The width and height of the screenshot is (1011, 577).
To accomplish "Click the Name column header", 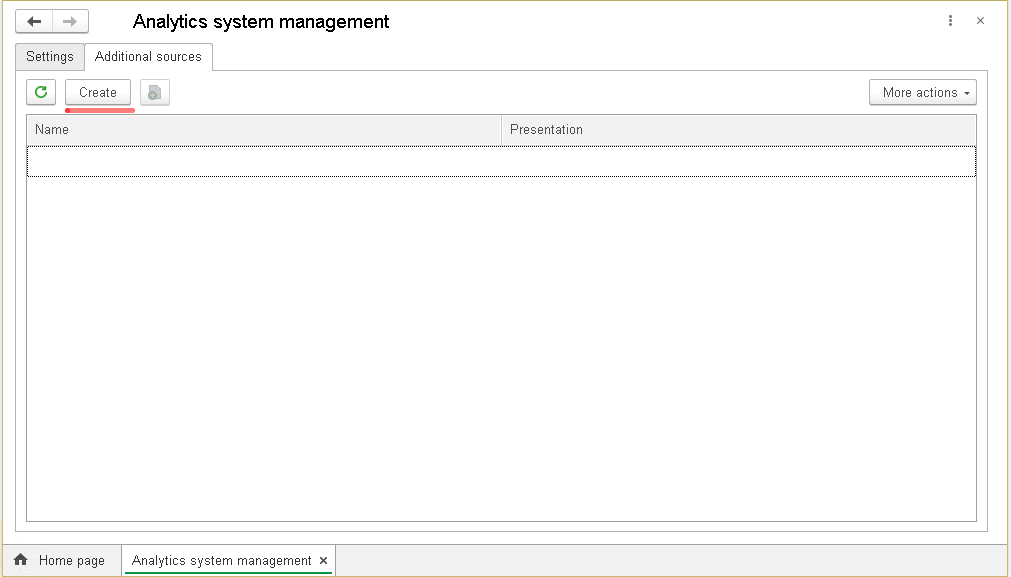I will point(264,129).
